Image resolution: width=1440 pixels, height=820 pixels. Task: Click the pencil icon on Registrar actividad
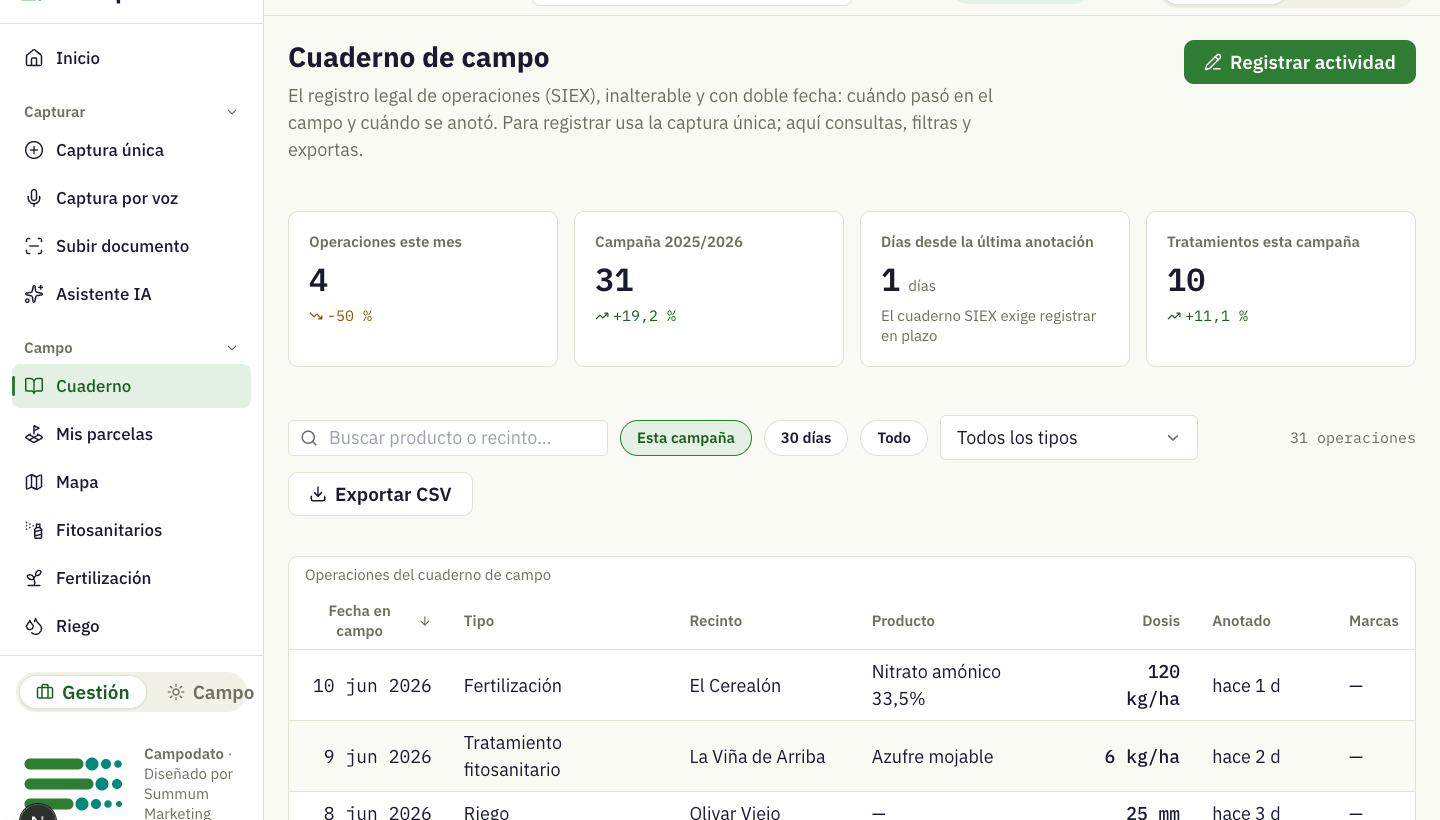1213,62
